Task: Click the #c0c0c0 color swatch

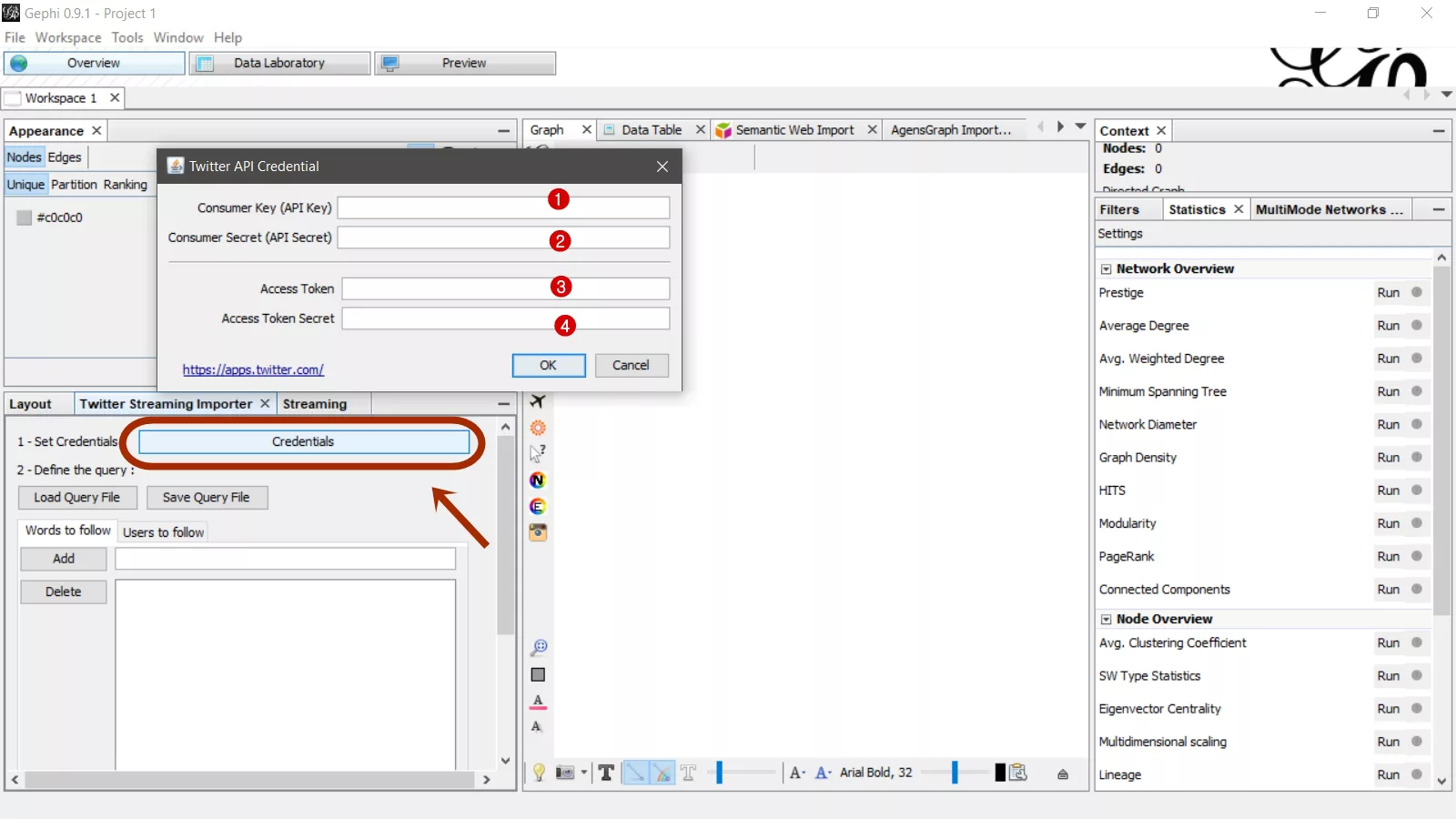Action: tap(25, 217)
